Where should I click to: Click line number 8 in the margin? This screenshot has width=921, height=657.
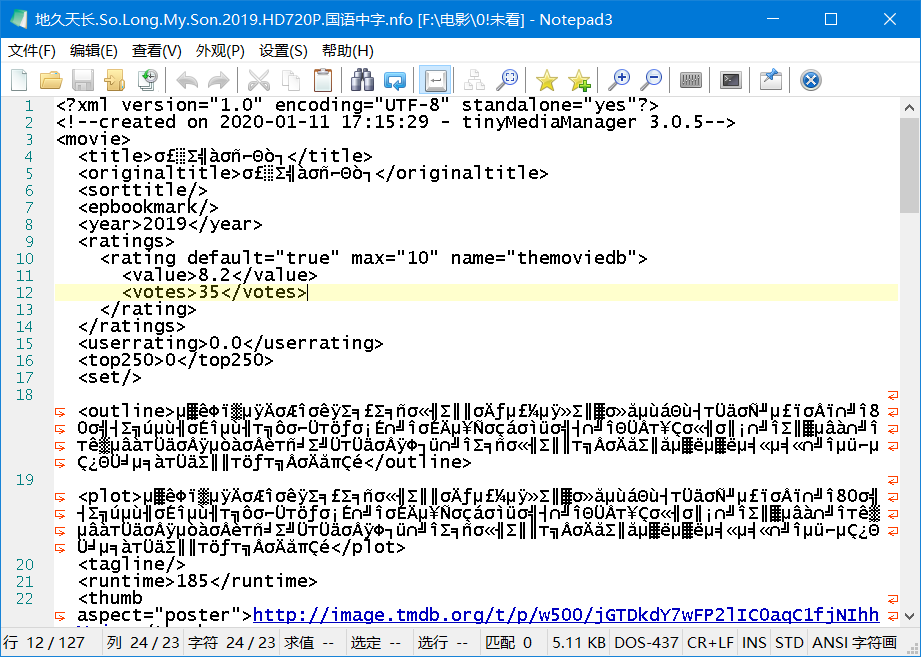(29, 224)
